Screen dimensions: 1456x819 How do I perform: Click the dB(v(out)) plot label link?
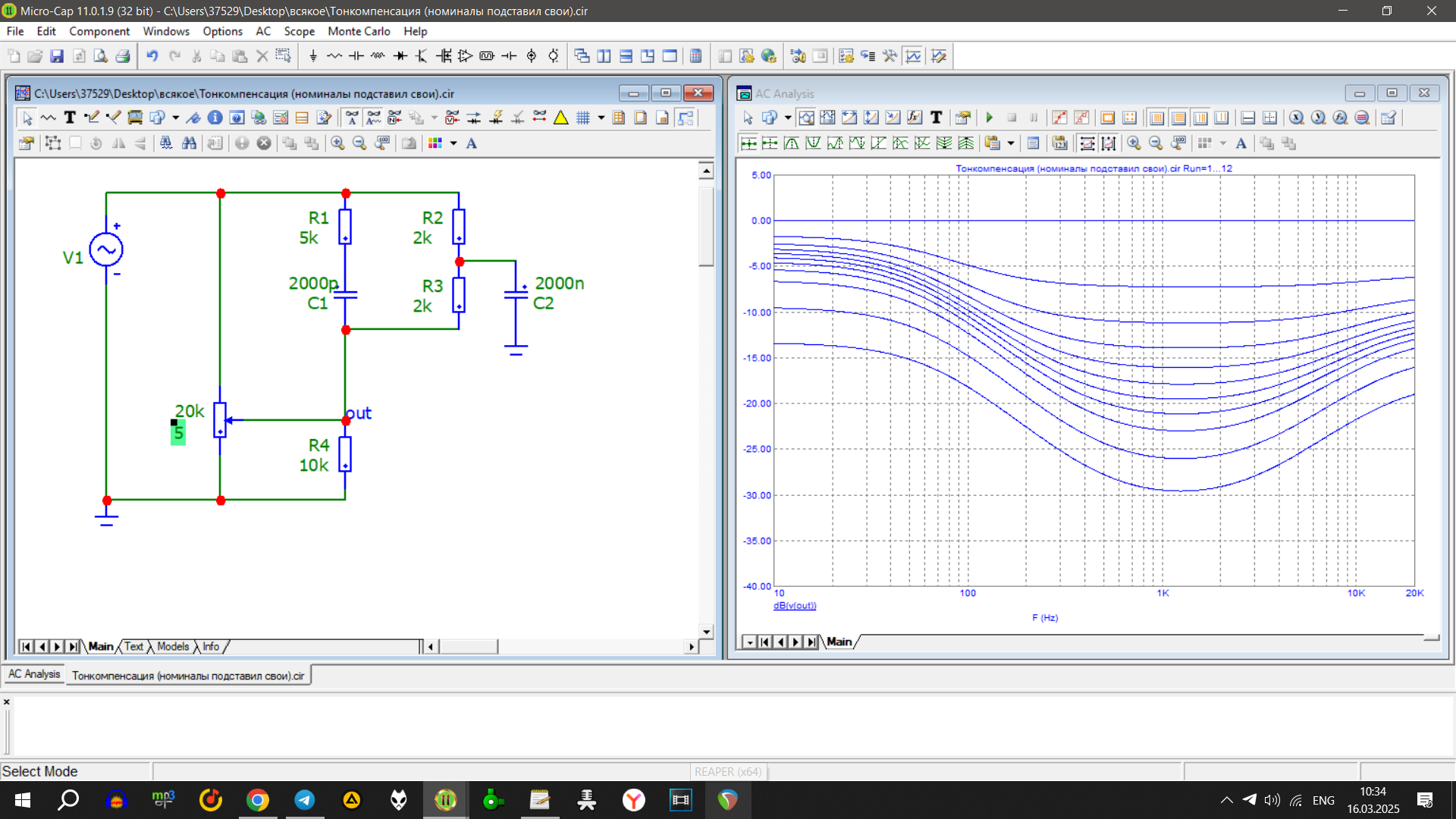click(x=795, y=606)
